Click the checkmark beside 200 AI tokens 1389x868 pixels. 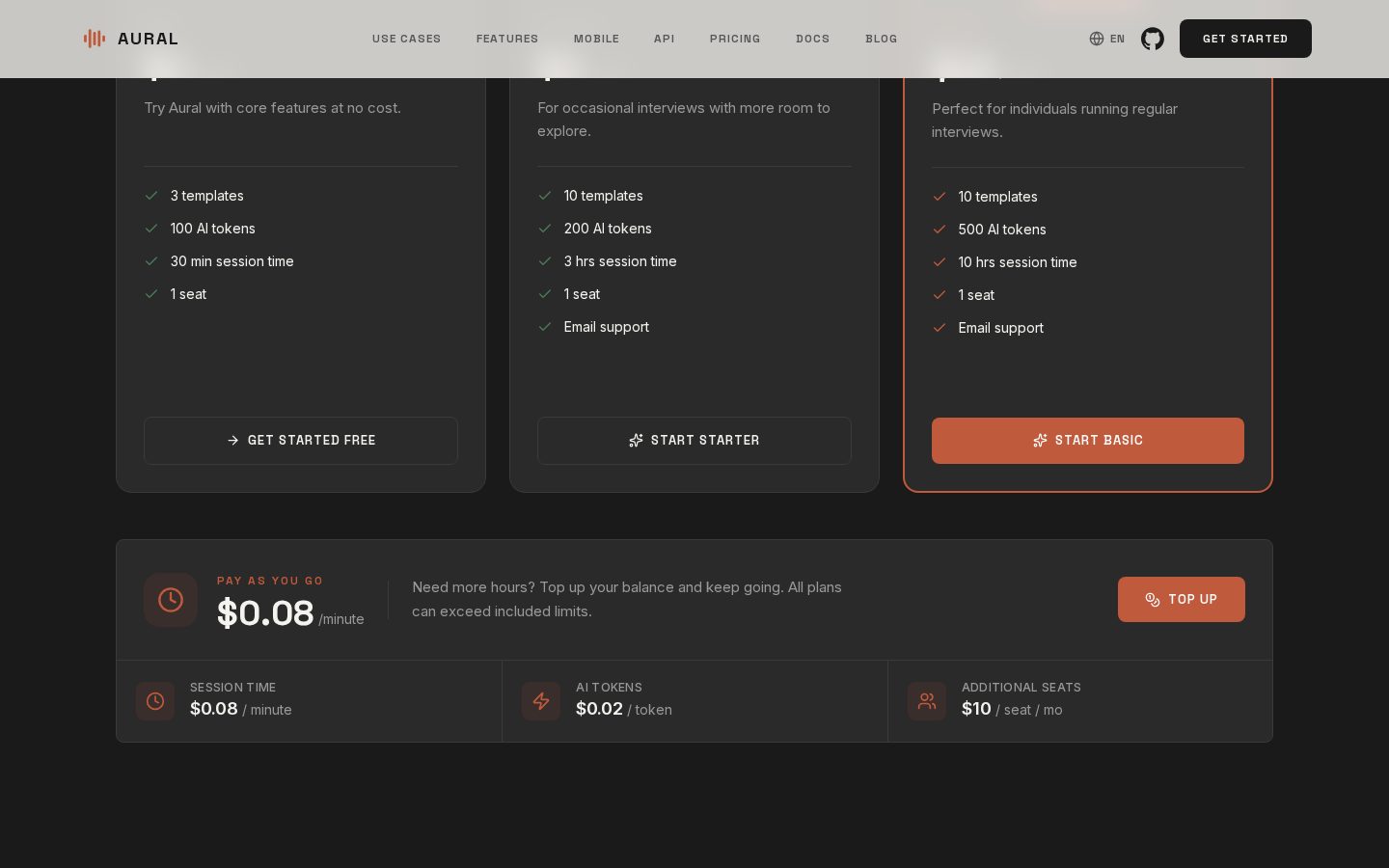(x=545, y=229)
